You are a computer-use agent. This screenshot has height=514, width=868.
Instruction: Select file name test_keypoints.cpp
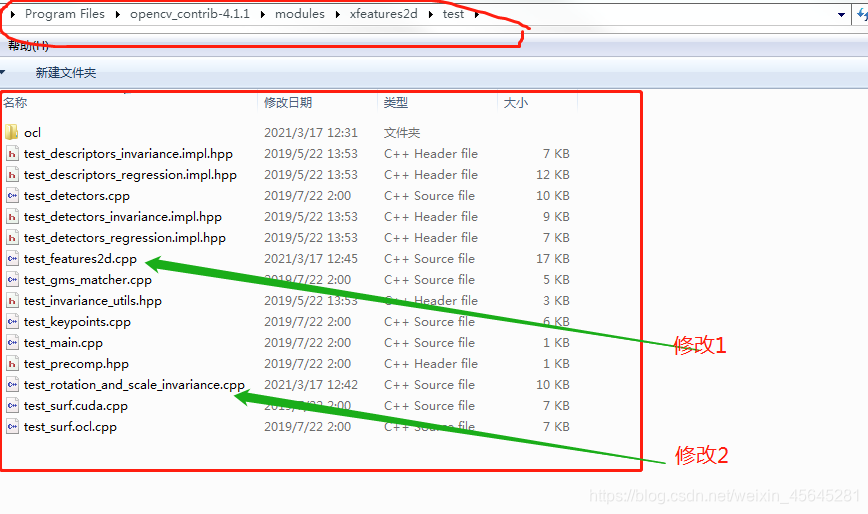tap(77, 322)
